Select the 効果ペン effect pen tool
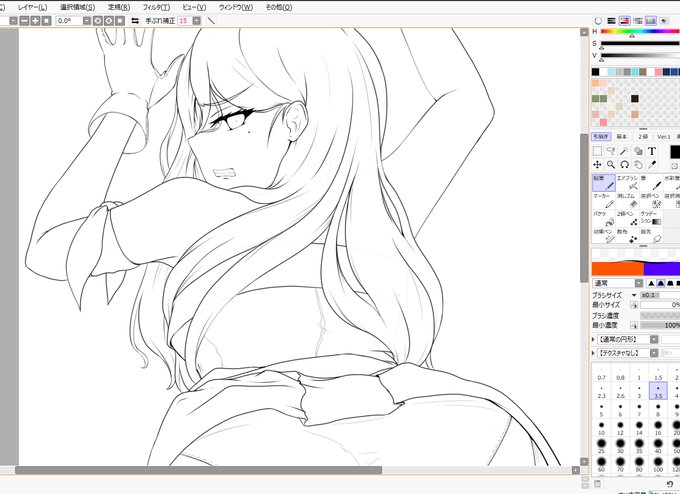Viewport: 680px width, 494px height. coord(604,236)
